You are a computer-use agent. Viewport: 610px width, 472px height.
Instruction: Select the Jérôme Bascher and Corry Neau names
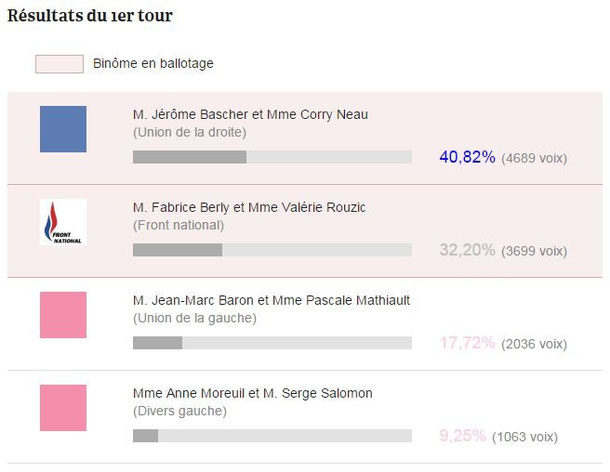(250, 114)
